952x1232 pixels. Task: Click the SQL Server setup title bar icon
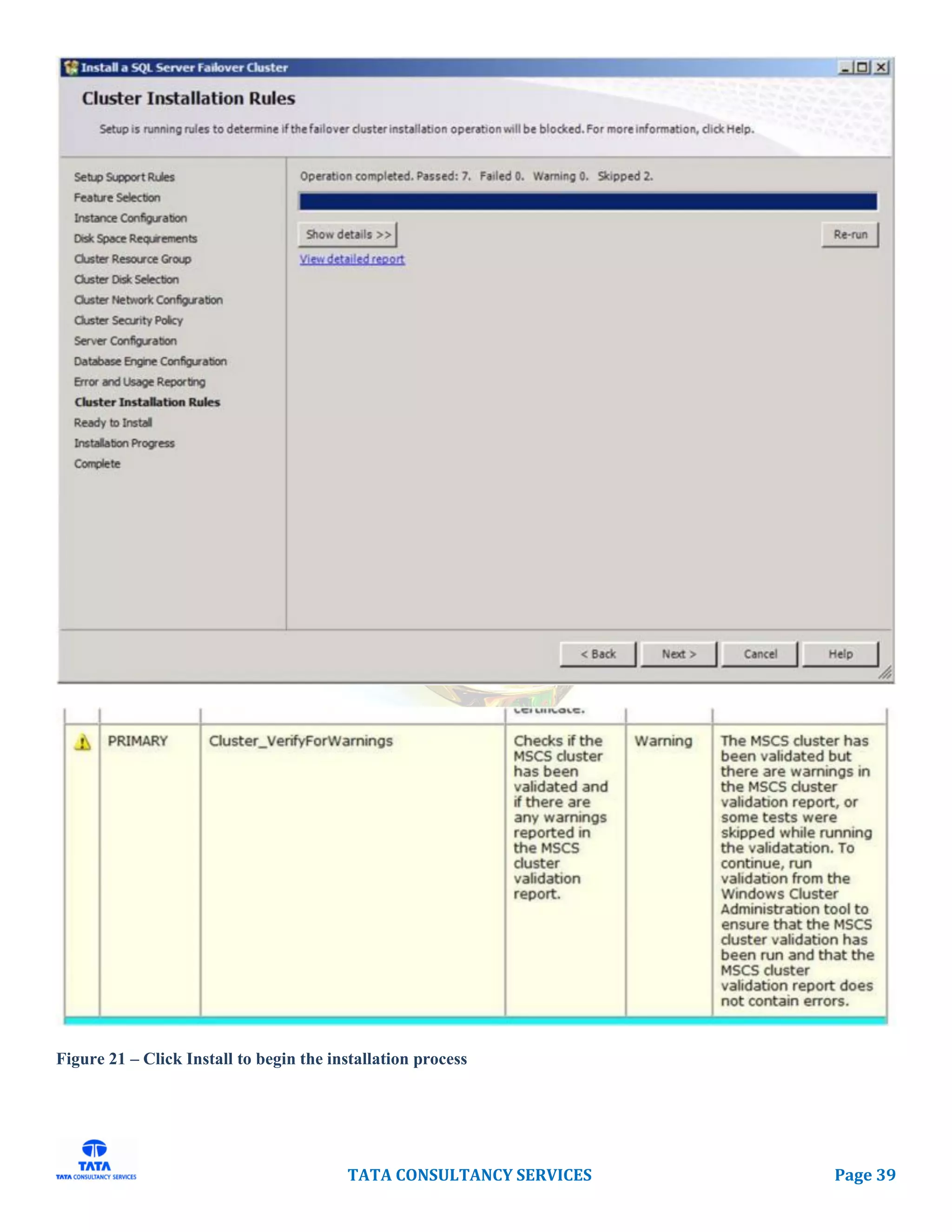coord(71,68)
